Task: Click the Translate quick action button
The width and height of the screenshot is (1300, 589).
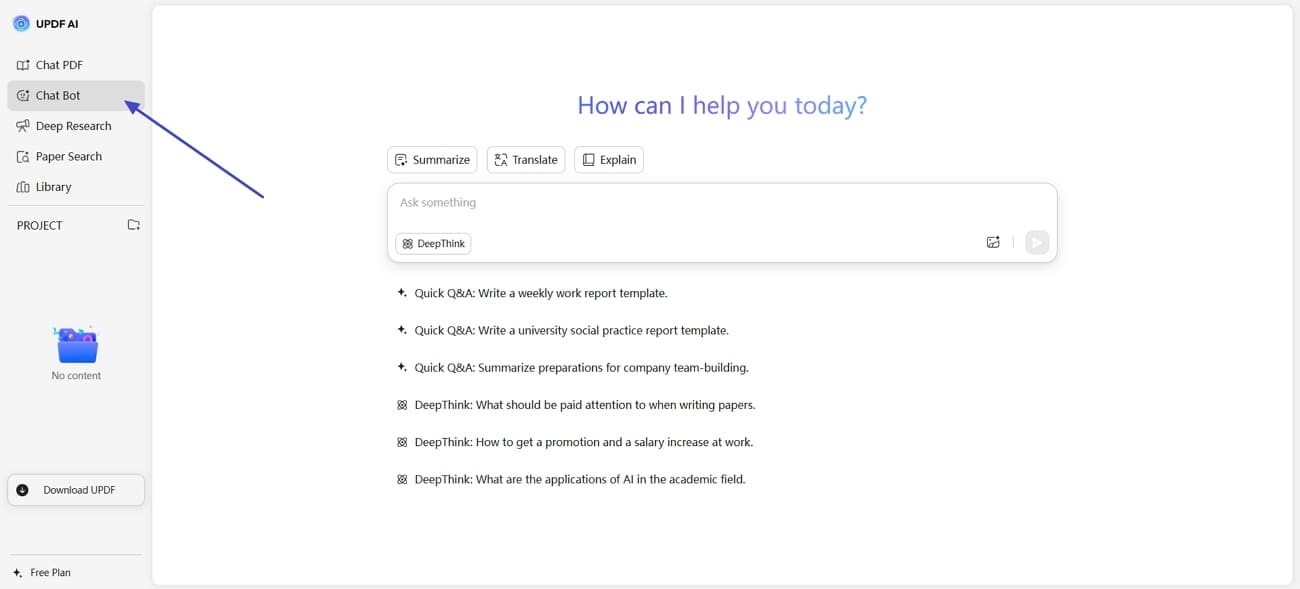Action: 526,160
